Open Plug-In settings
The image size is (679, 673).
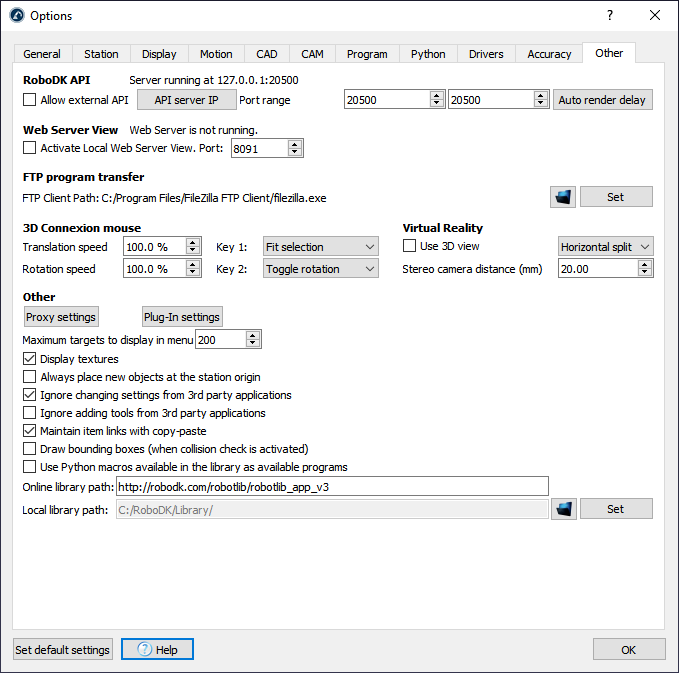(x=181, y=317)
